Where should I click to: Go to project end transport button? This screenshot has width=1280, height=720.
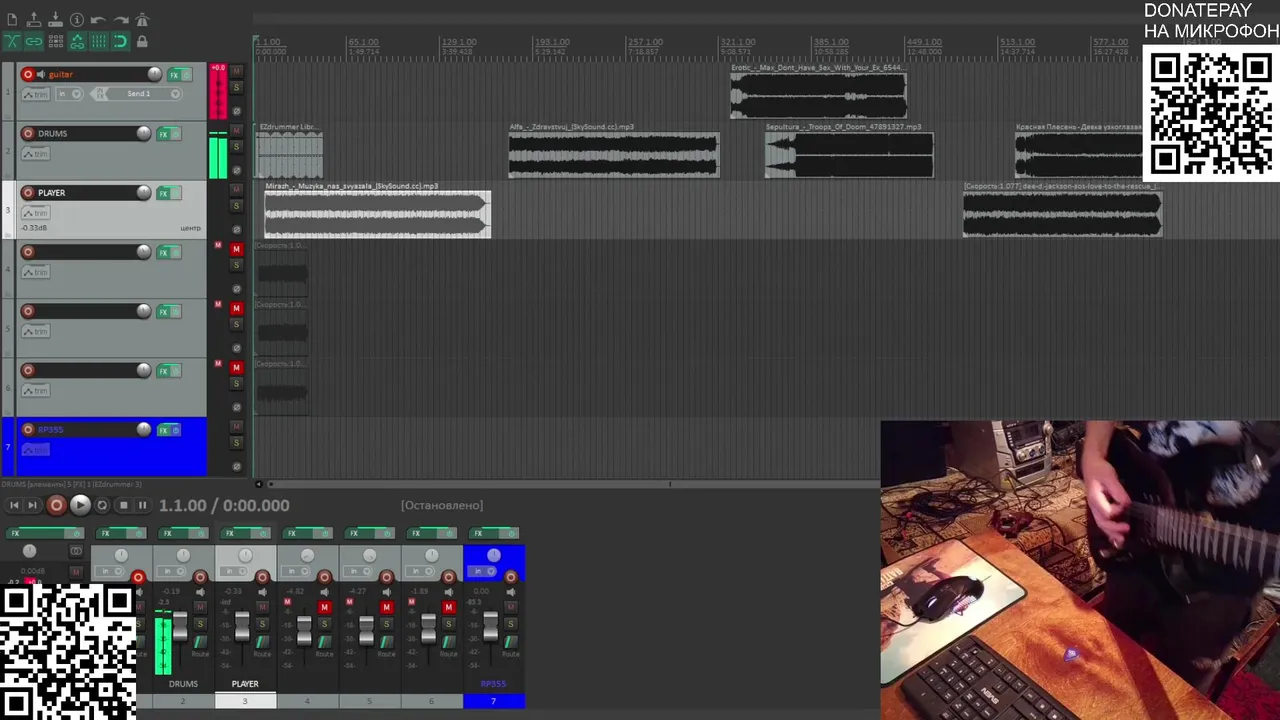tap(32, 506)
